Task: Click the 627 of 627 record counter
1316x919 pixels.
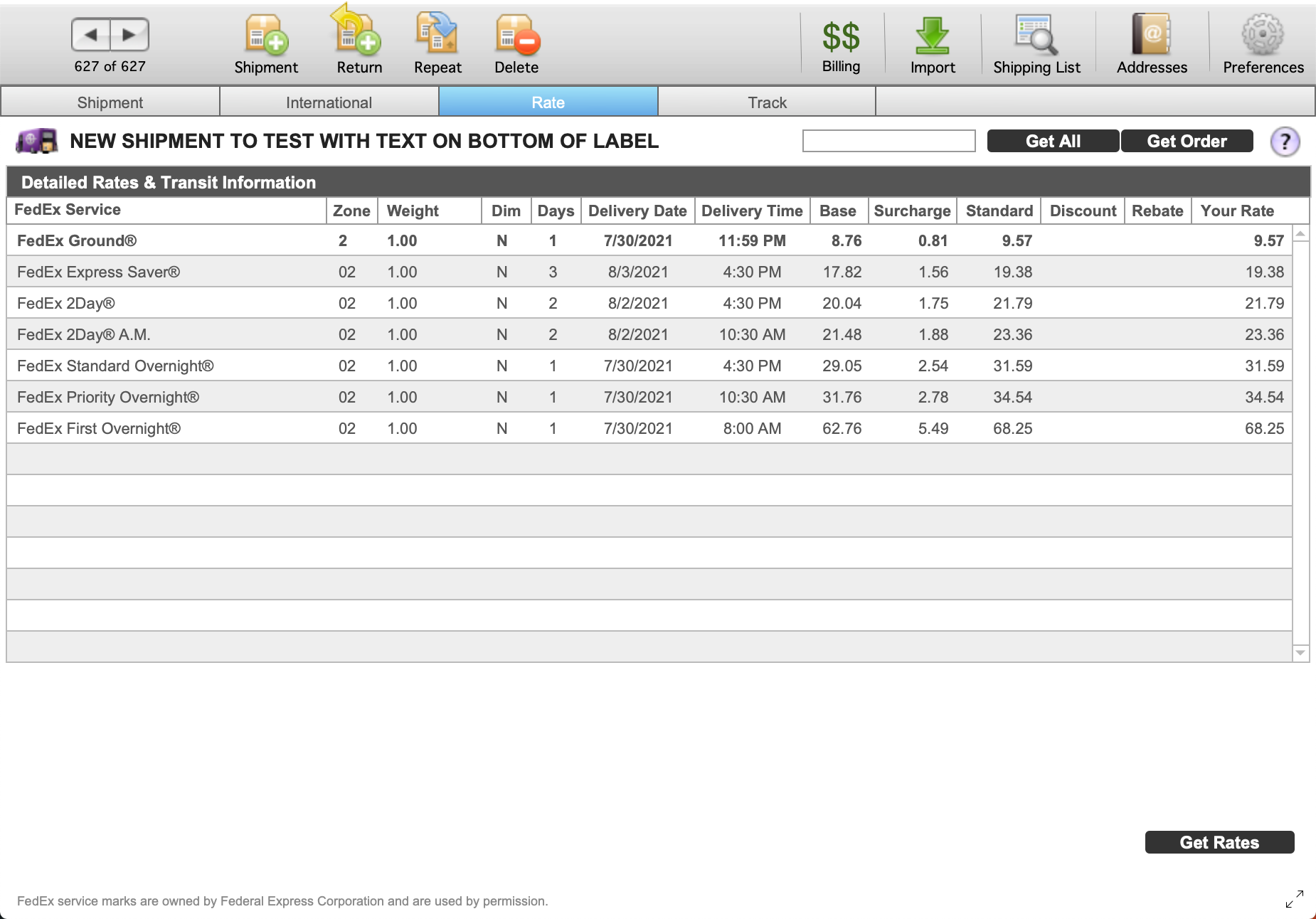Action: click(x=110, y=66)
